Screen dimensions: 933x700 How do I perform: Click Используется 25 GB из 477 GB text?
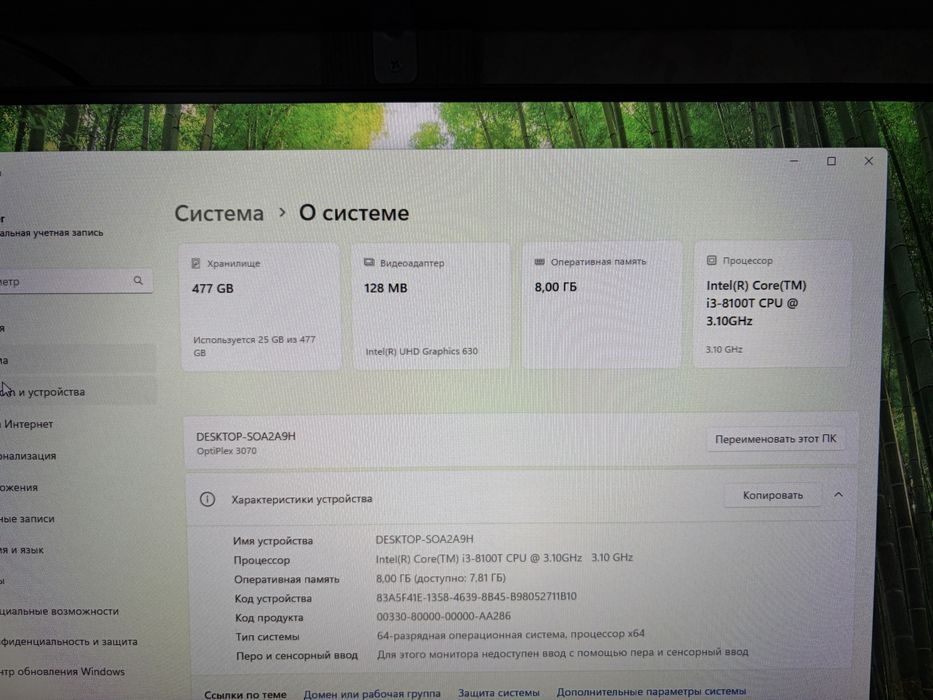coord(254,346)
